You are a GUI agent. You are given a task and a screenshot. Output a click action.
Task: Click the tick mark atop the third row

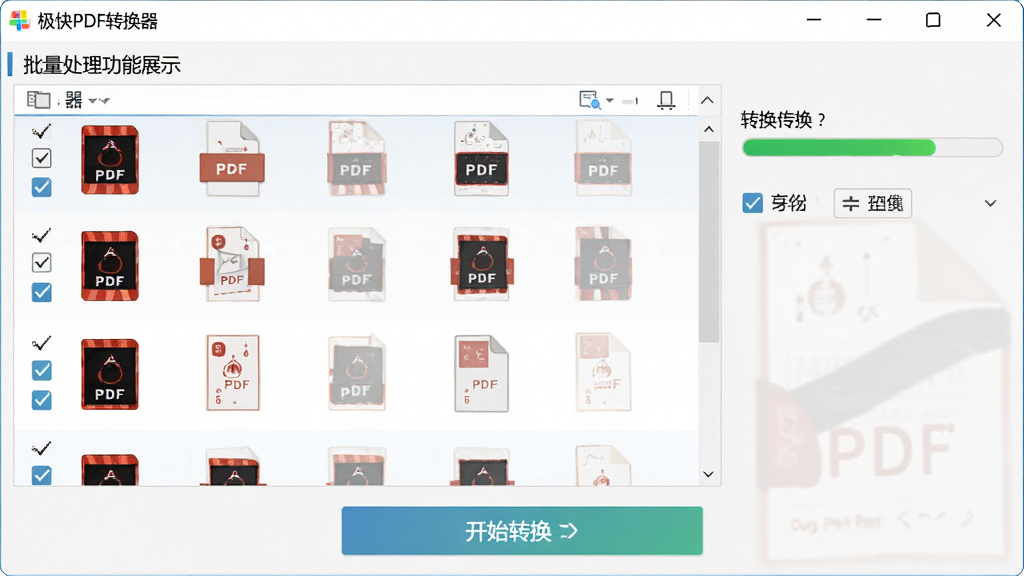41,343
